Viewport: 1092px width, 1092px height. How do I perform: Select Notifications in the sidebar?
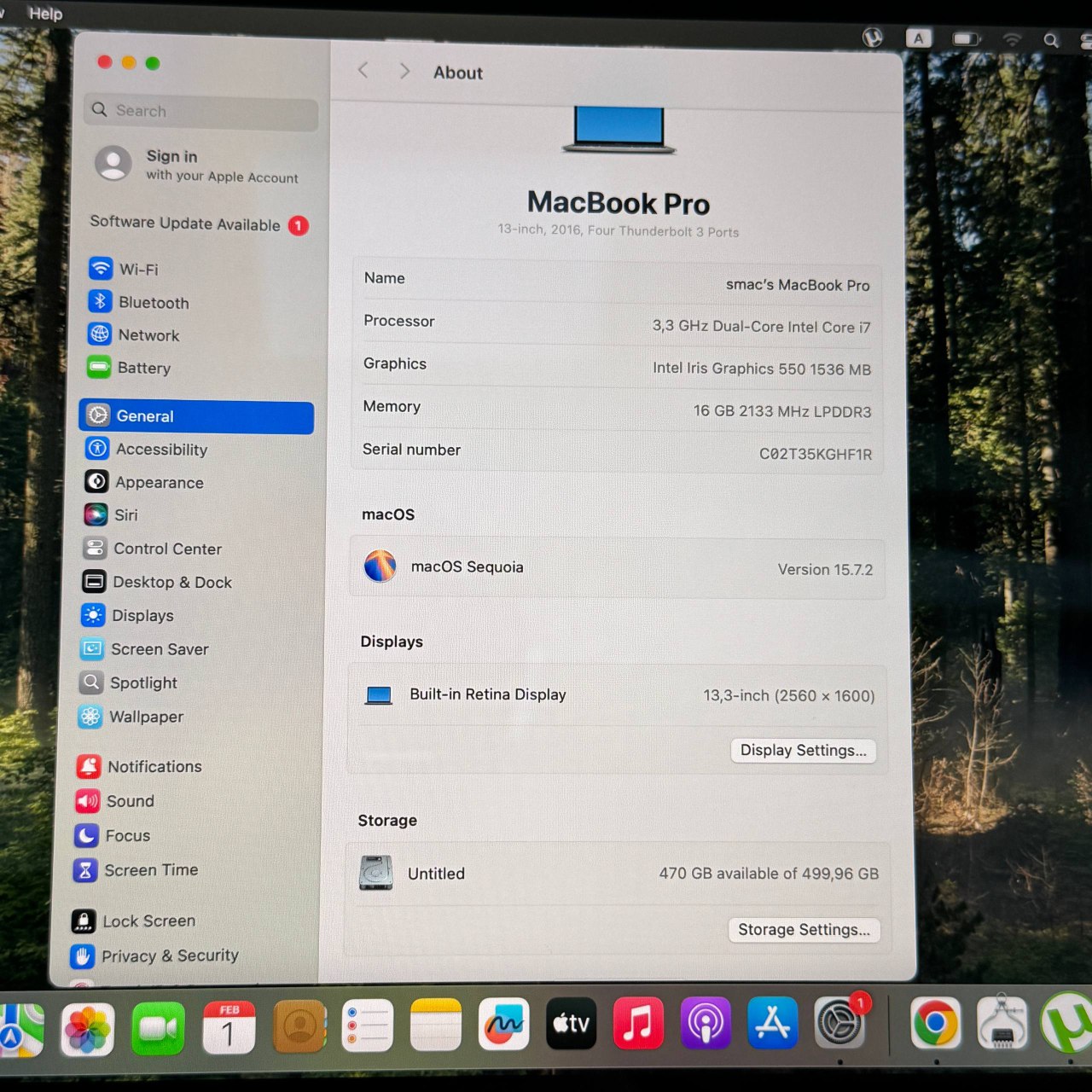pyautogui.click(x=154, y=766)
